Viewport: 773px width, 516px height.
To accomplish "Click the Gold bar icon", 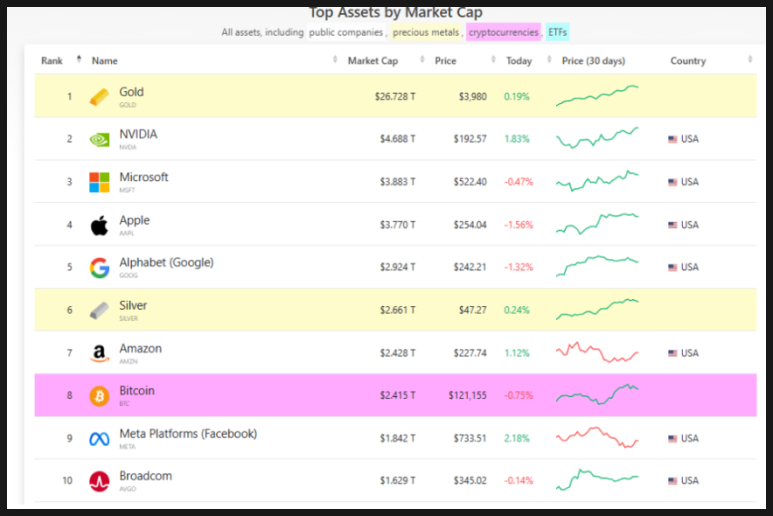I will 99,97.
